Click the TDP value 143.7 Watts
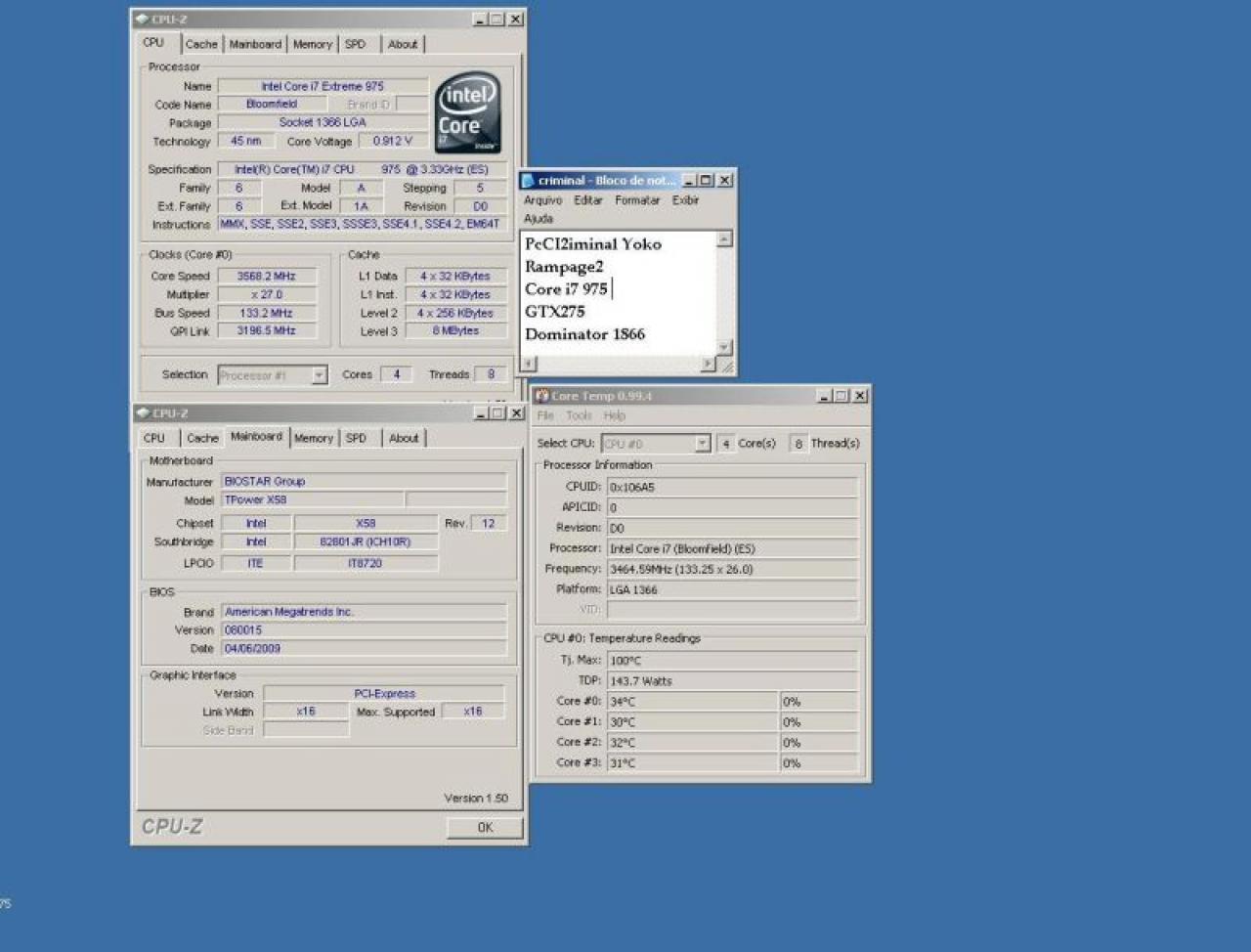1251x952 pixels. pyautogui.click(x=733, y=681)
